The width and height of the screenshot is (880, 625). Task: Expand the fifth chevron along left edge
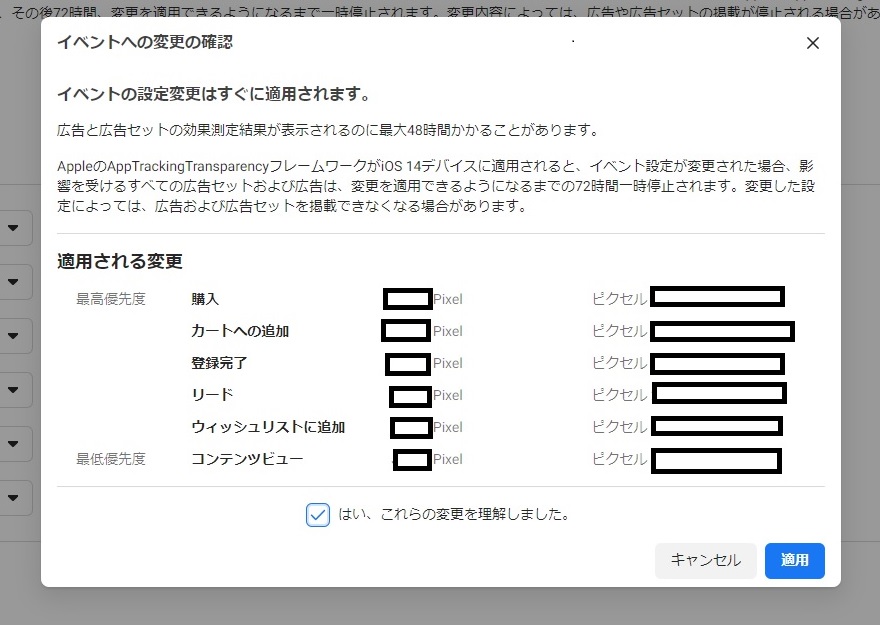click(x=14, y=443)
